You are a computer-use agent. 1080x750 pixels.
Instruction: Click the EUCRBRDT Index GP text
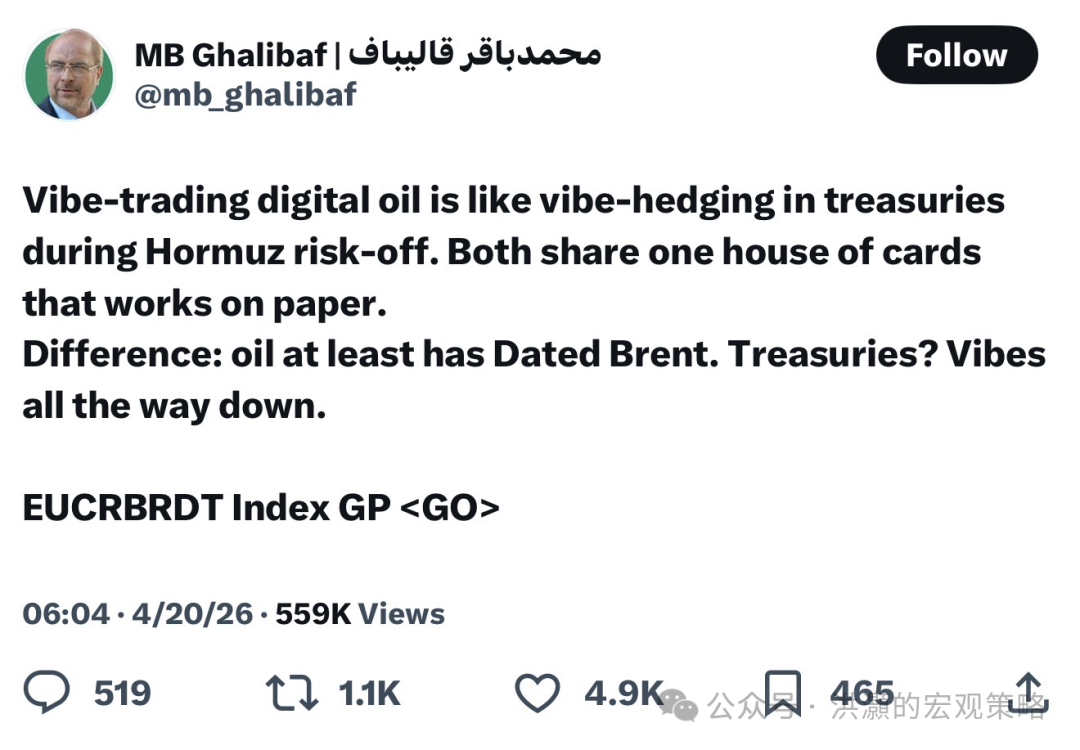(207, 508)
